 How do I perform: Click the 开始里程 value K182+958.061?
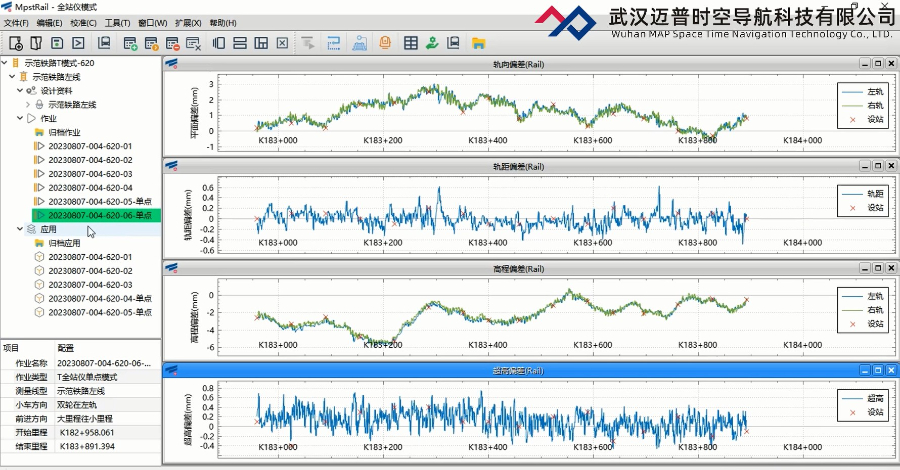pyautogui.click(x=86, y=433)
